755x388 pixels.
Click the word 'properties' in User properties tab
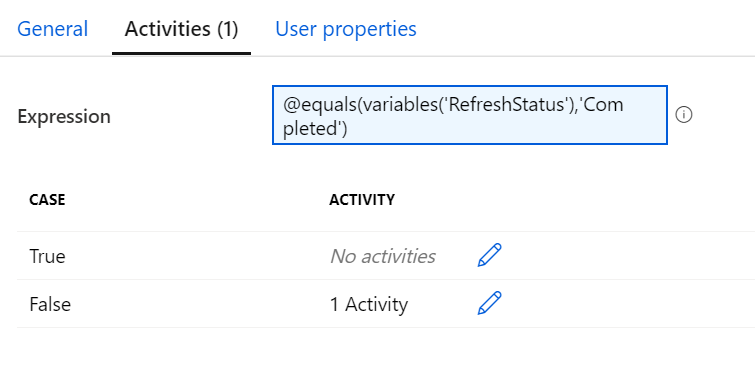pos(369,29)
